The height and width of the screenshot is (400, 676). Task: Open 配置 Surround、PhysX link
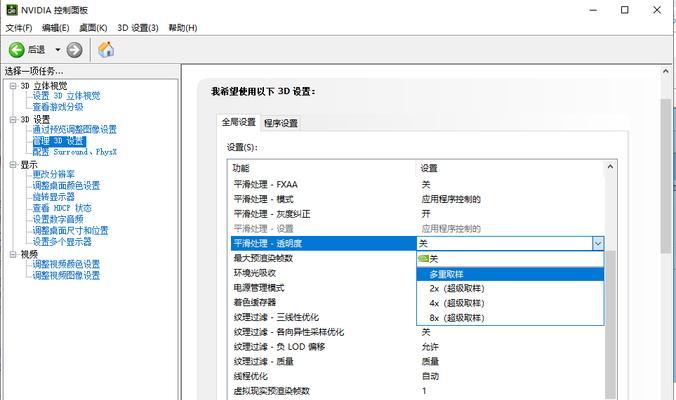75,152
